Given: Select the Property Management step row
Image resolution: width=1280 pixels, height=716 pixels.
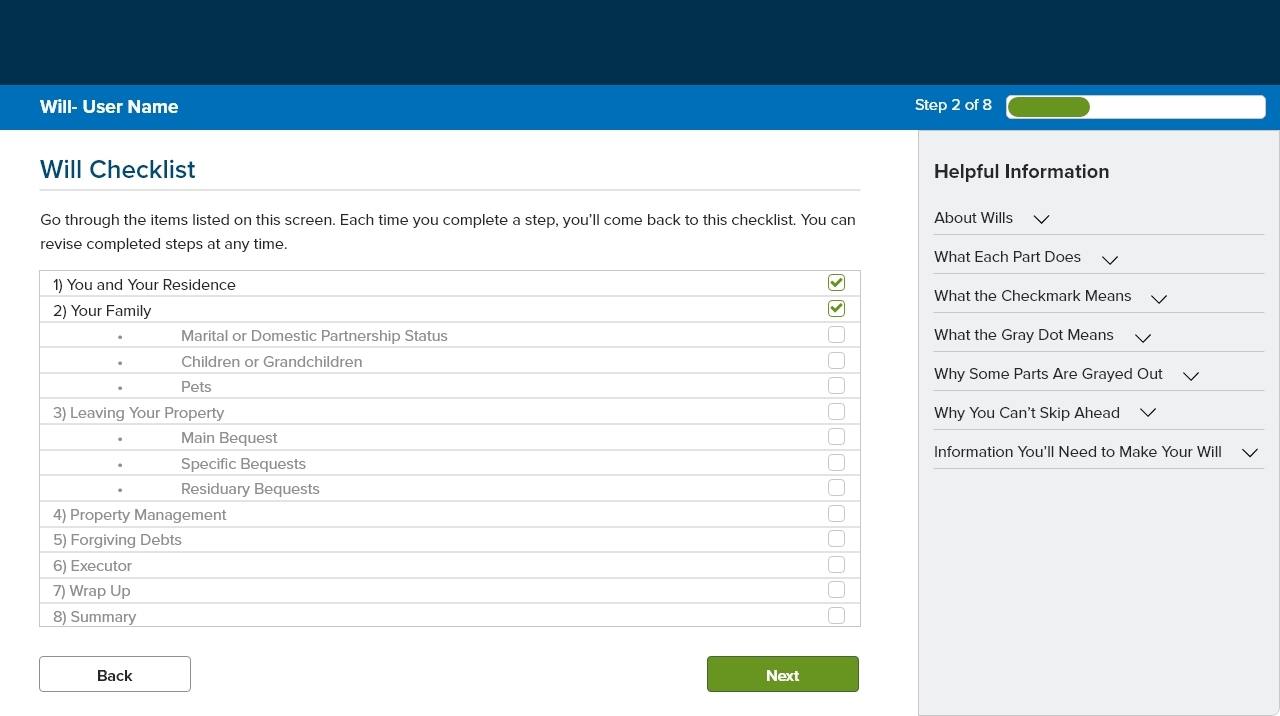Looking at the screenshot, I should (x=140, y=515).
